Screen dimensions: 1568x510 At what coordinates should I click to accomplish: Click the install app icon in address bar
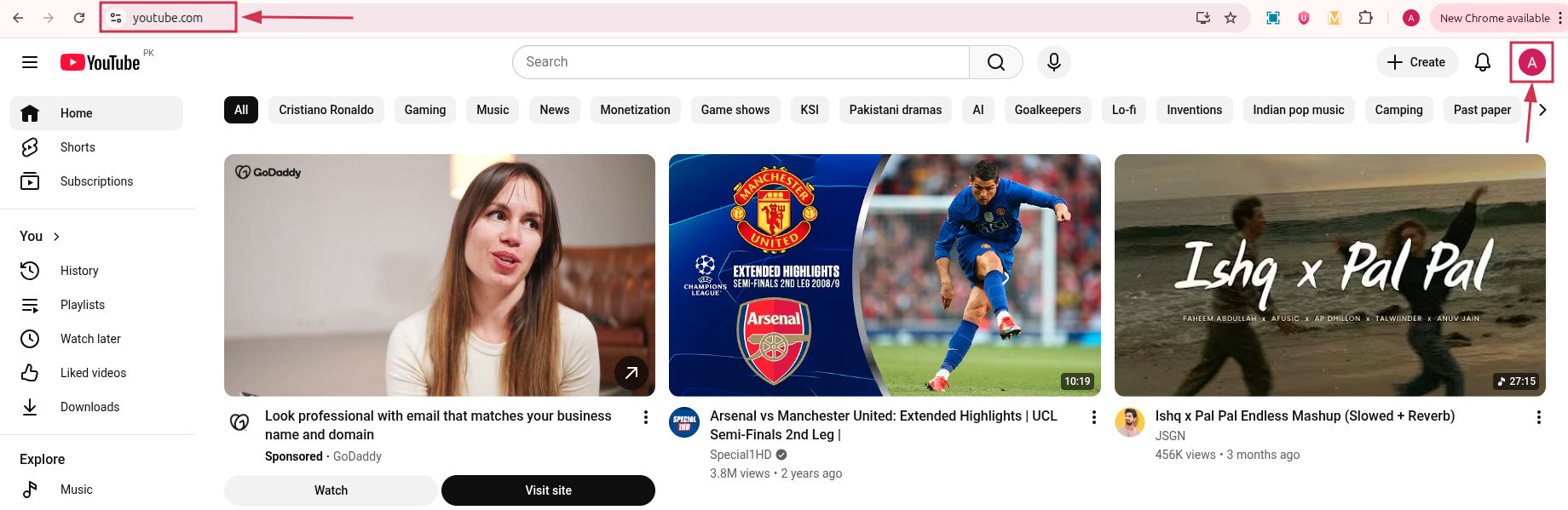[x=1203, y=18]
